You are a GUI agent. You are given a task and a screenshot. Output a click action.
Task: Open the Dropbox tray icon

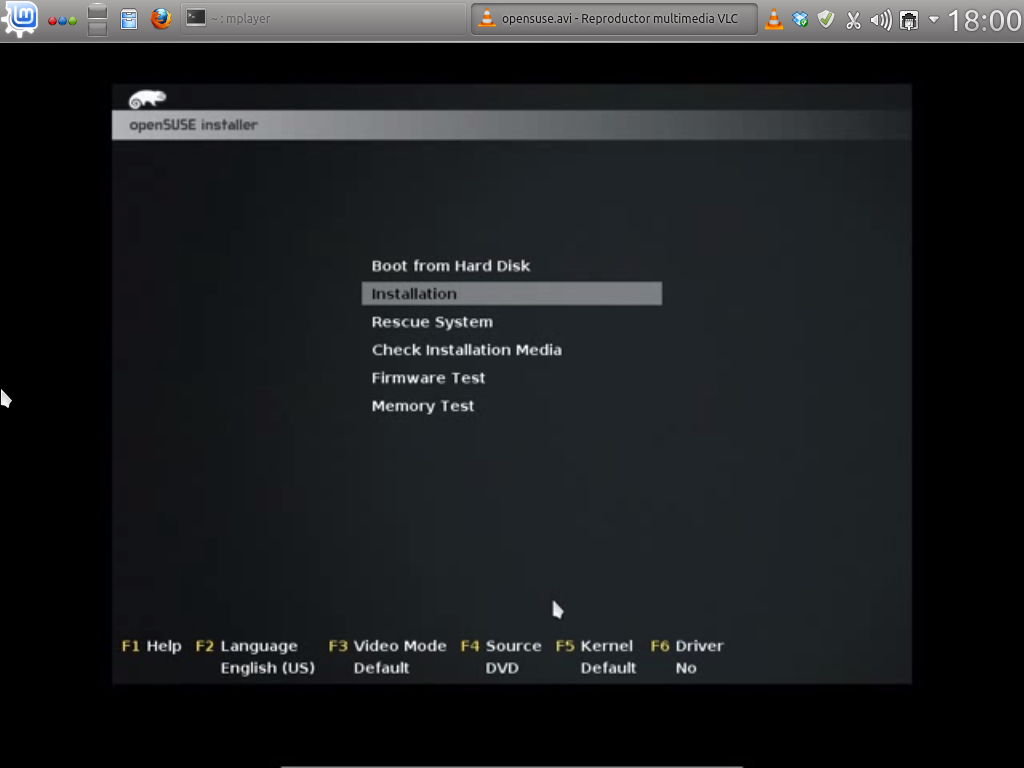800,20
